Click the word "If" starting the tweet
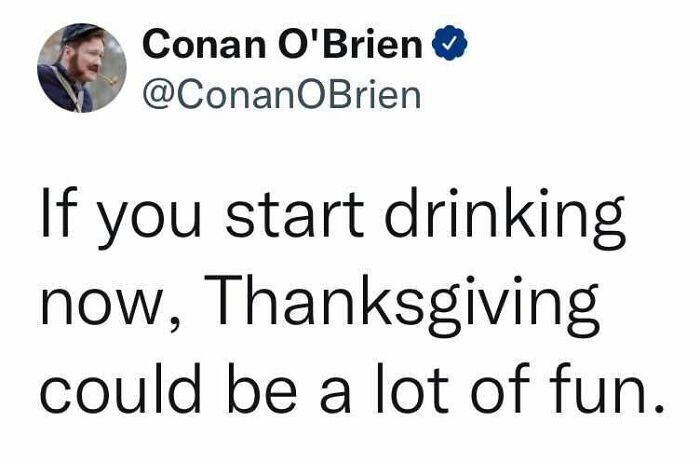 (57, 219)
